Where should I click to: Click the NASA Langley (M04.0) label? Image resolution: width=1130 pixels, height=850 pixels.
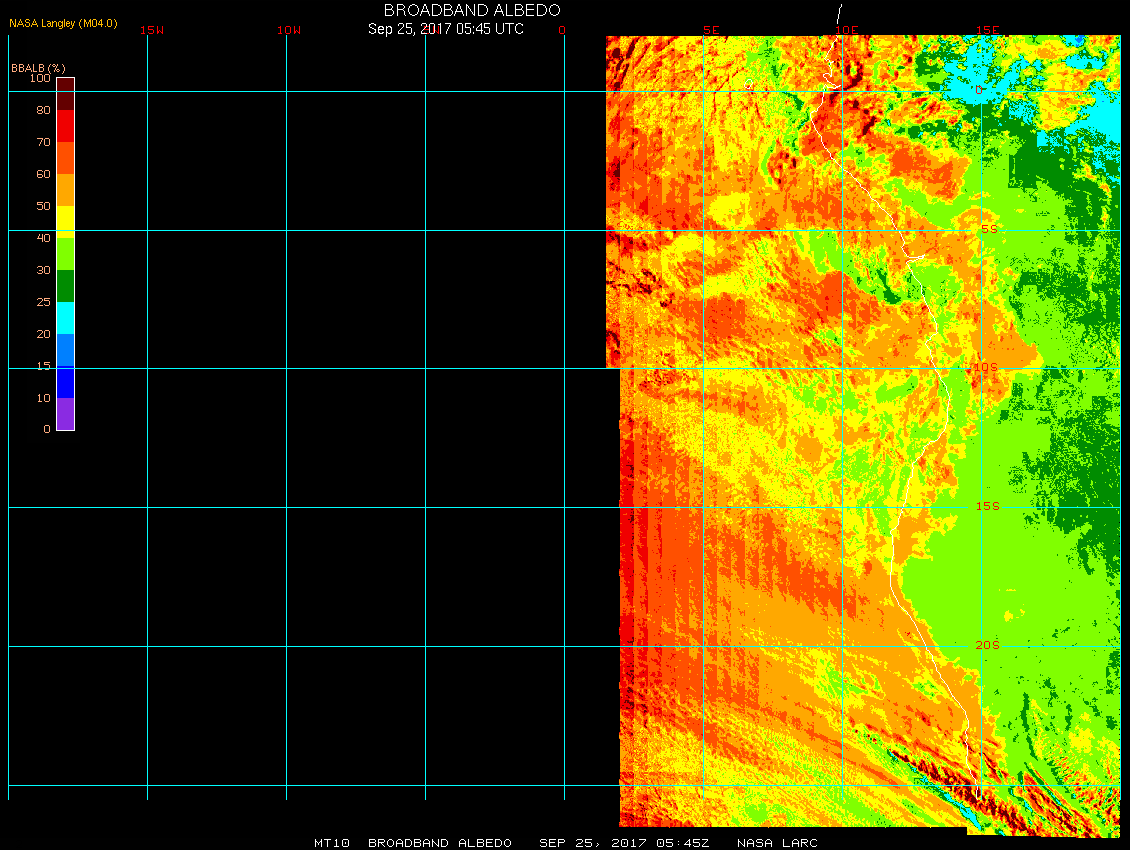(63, 23)
